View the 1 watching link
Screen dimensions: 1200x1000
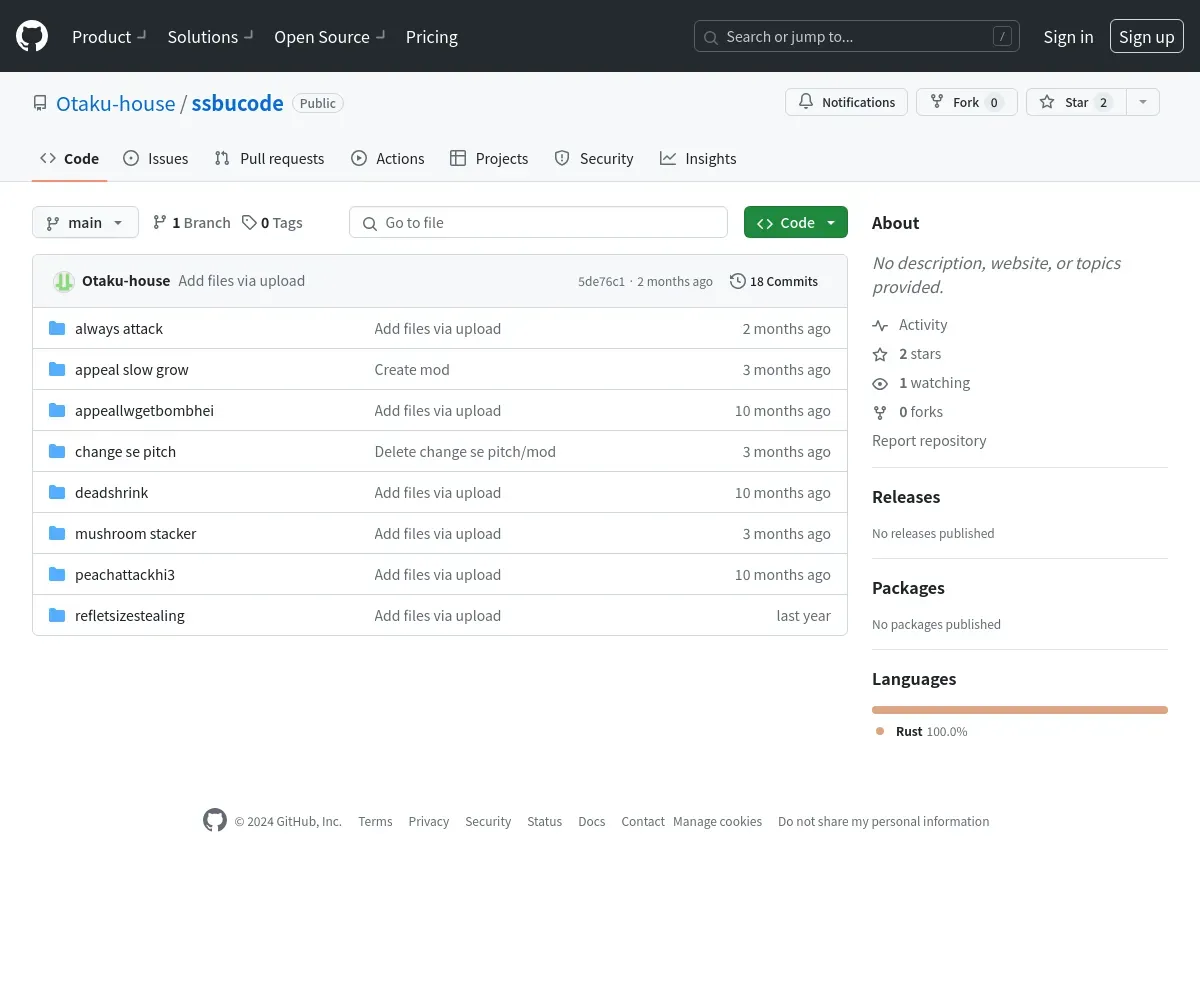(921, 382)
